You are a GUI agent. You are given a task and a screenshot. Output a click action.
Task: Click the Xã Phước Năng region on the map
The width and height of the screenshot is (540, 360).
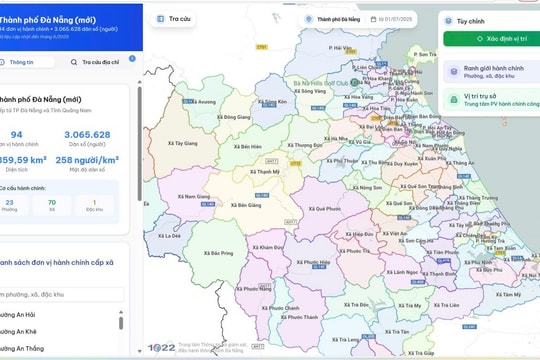(x=254, y=289)
